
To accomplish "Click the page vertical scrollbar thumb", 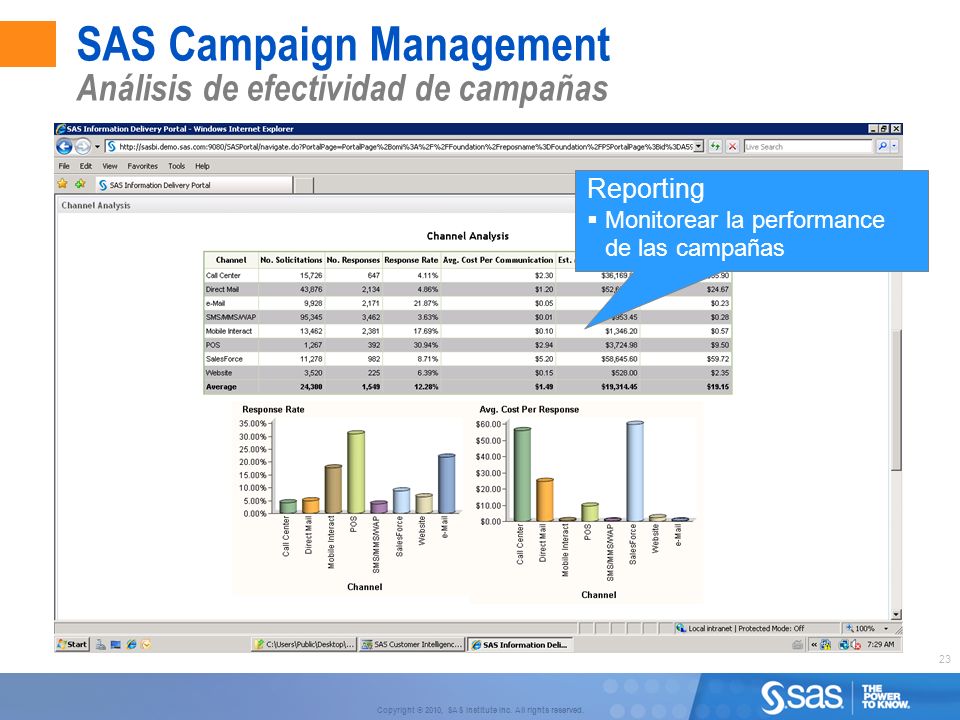I will (x=896, y=401).
